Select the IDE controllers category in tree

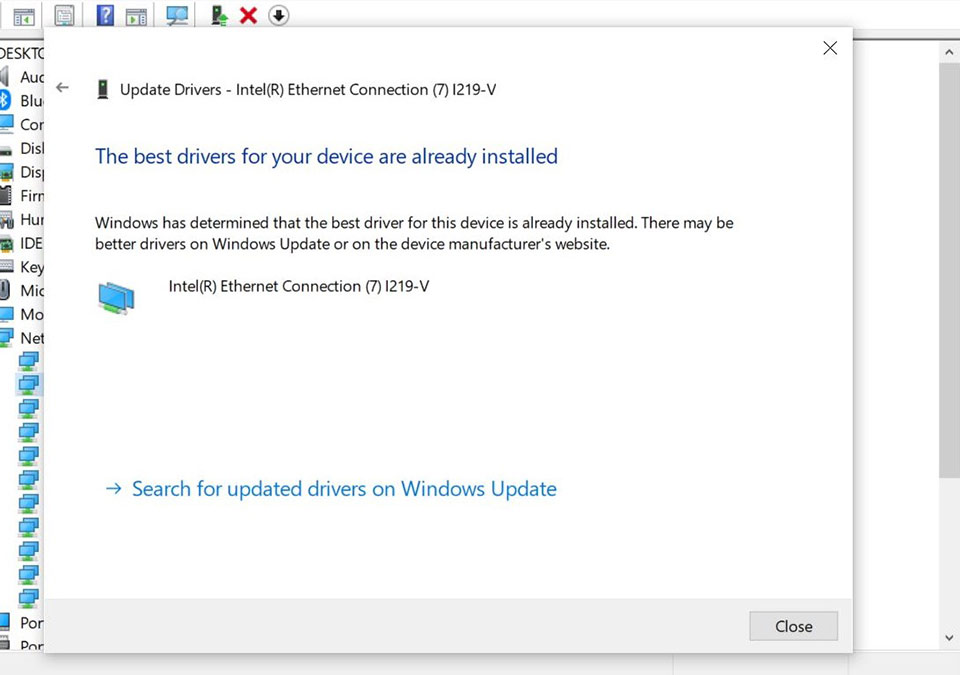point(22,243)
